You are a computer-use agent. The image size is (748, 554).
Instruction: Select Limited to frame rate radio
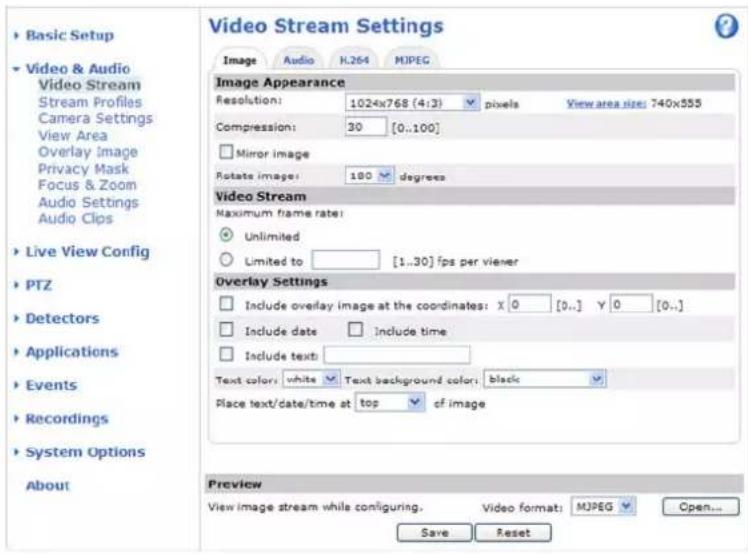[226, 260]
